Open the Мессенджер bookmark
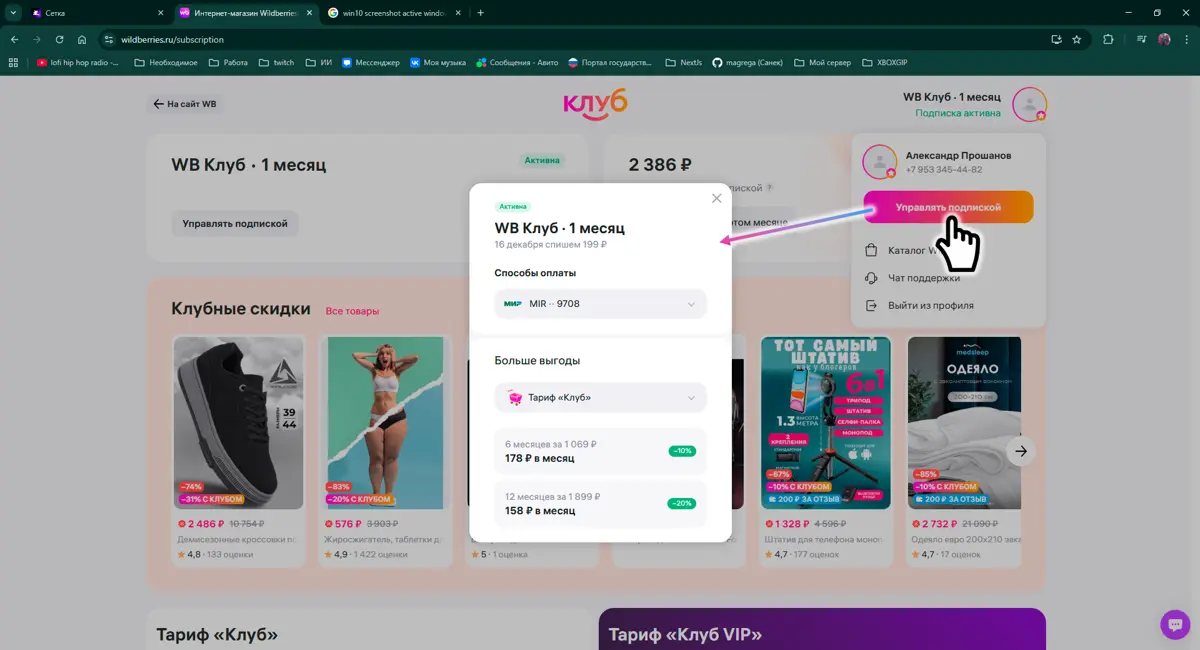The width and height of the screenshot is (1200, 650). [369, 62]
